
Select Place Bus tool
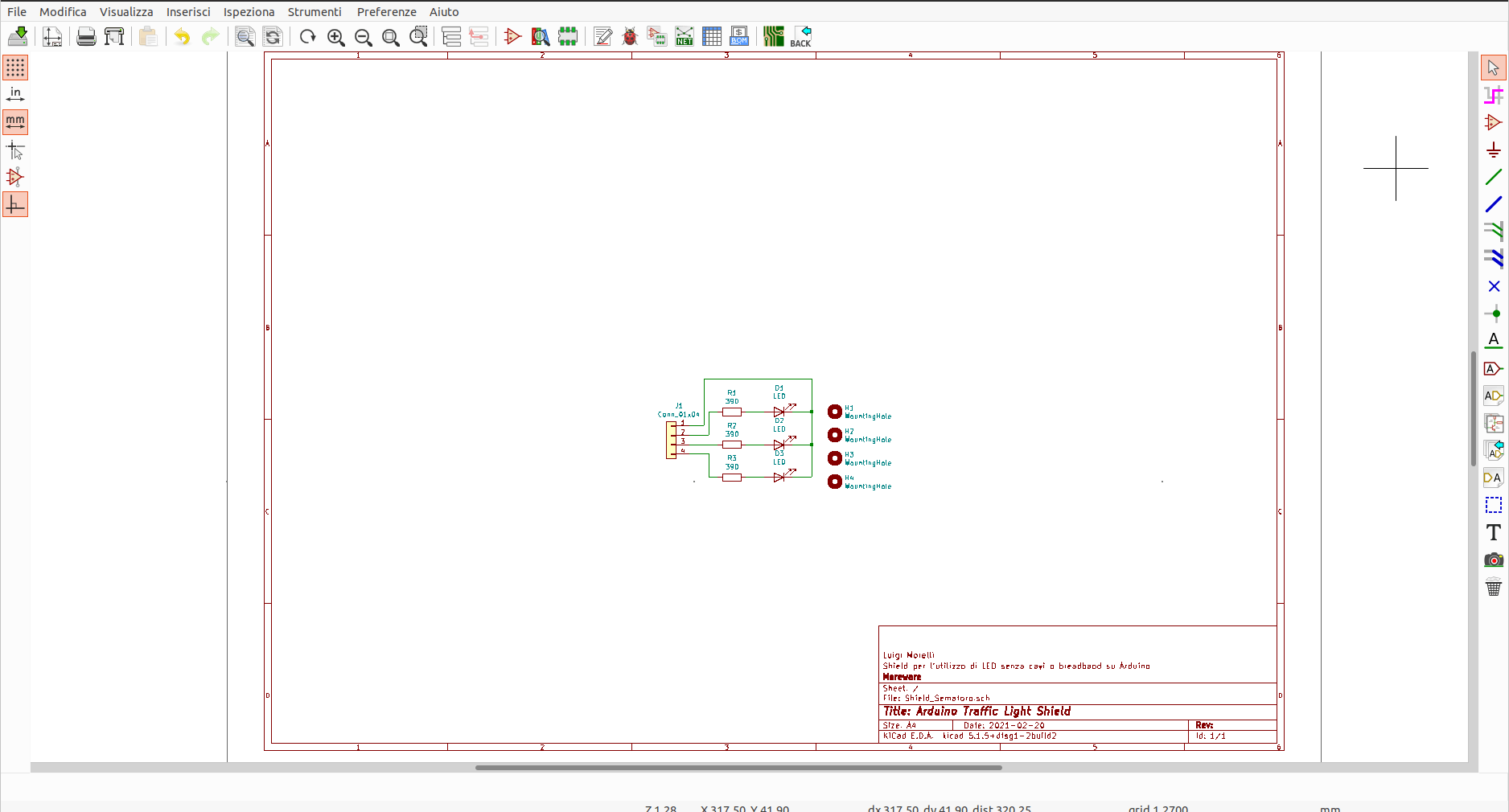coord(1494,204)
